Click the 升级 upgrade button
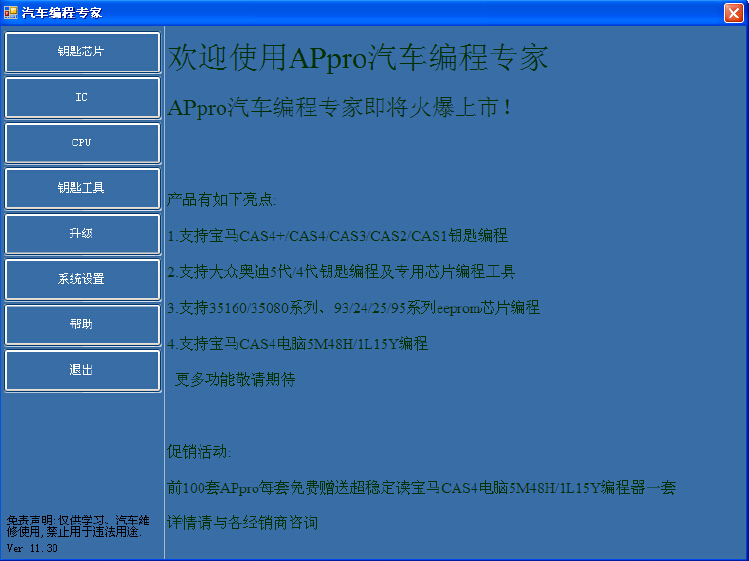Screen dimensions: 749x561 [x=82, y=234]
